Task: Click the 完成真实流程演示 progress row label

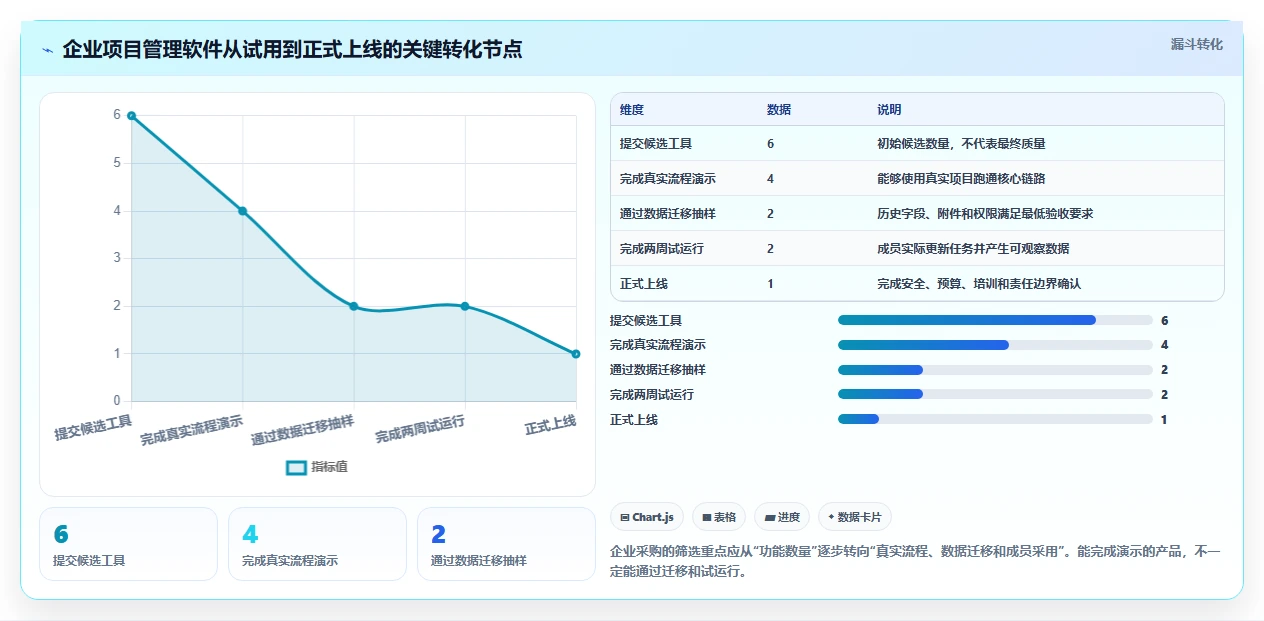Action: pos(658,345)
